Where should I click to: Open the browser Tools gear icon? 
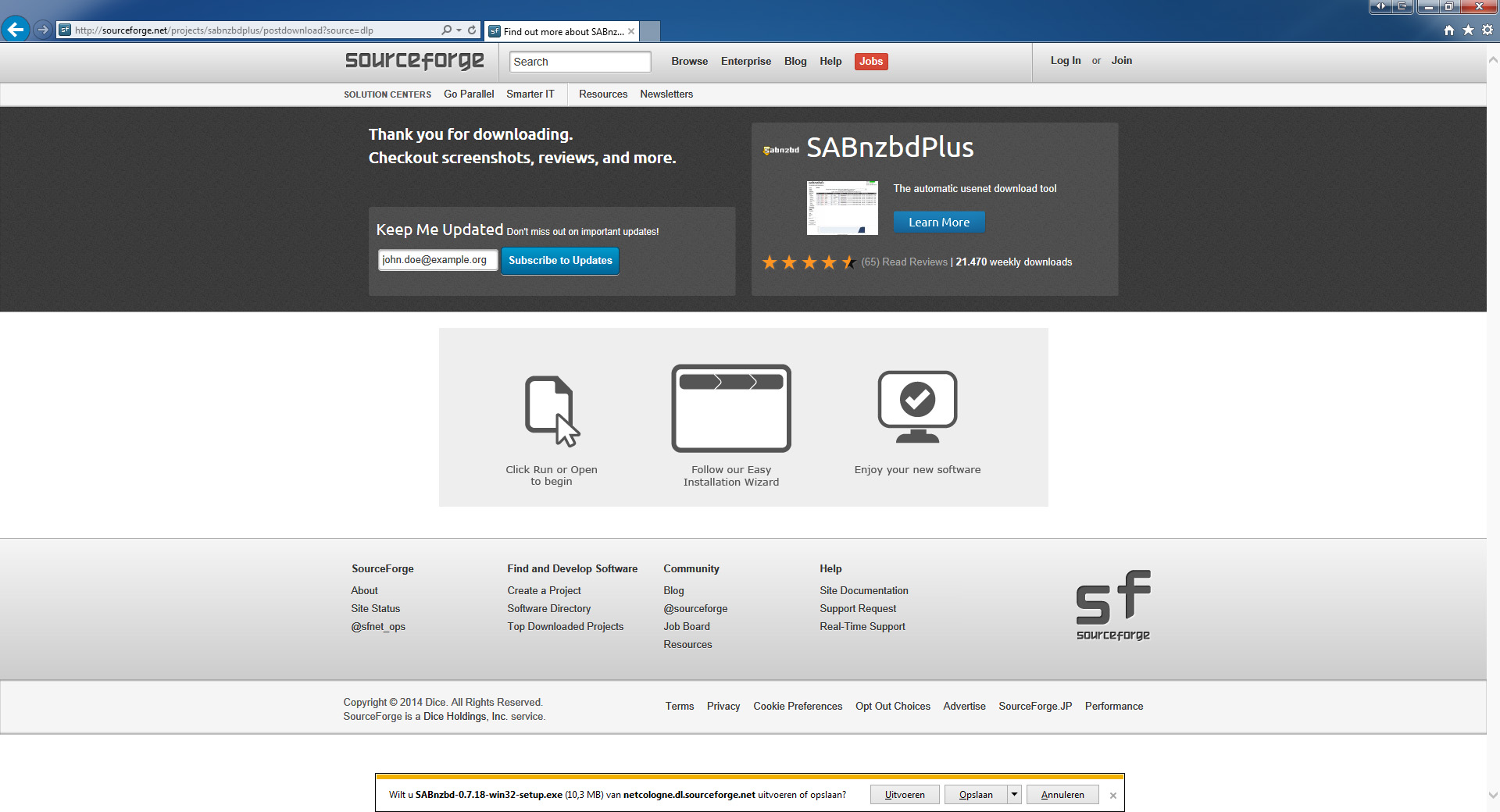click(x=1487, y=30)
